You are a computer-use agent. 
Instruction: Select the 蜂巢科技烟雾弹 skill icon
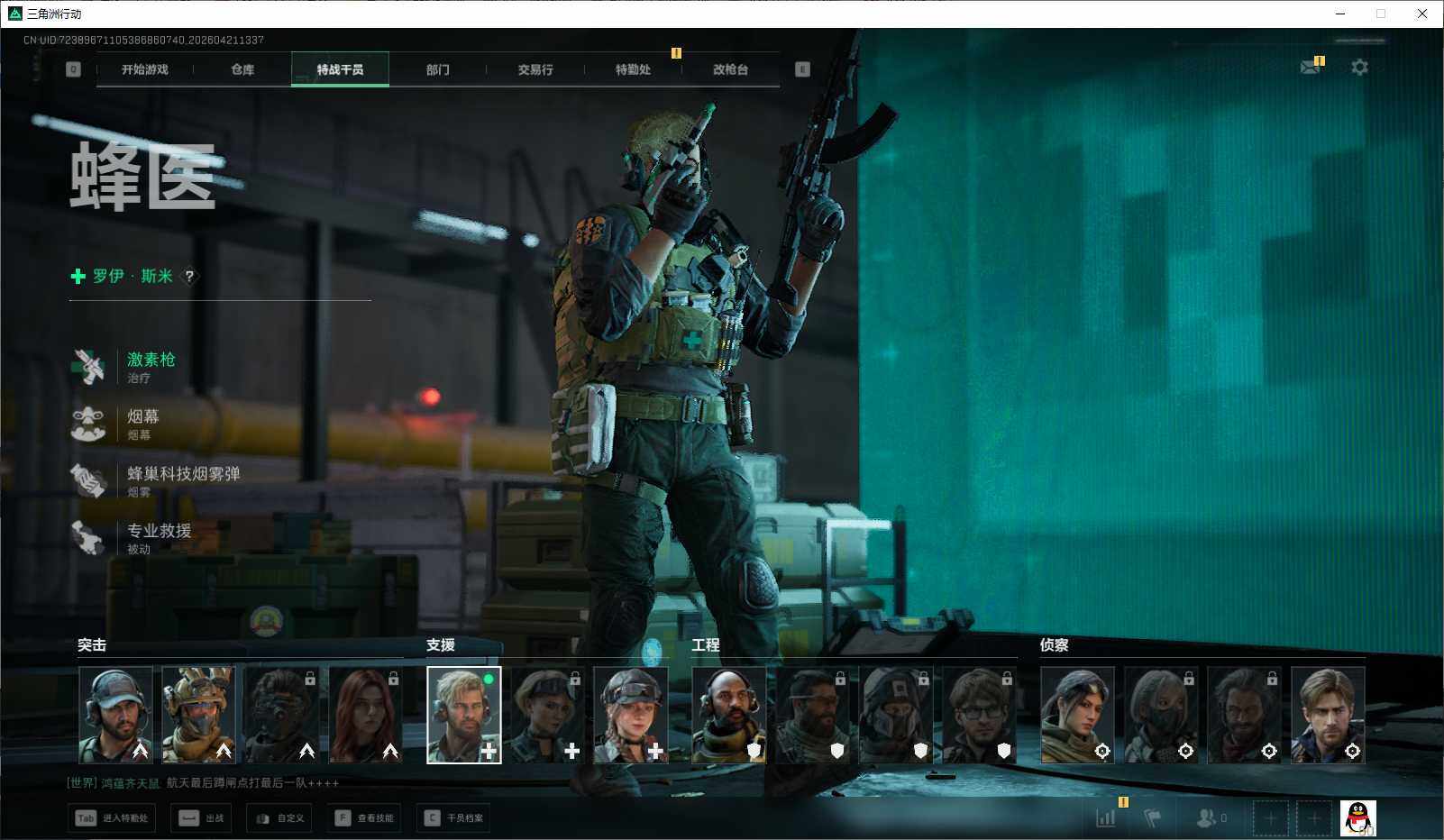89,480
